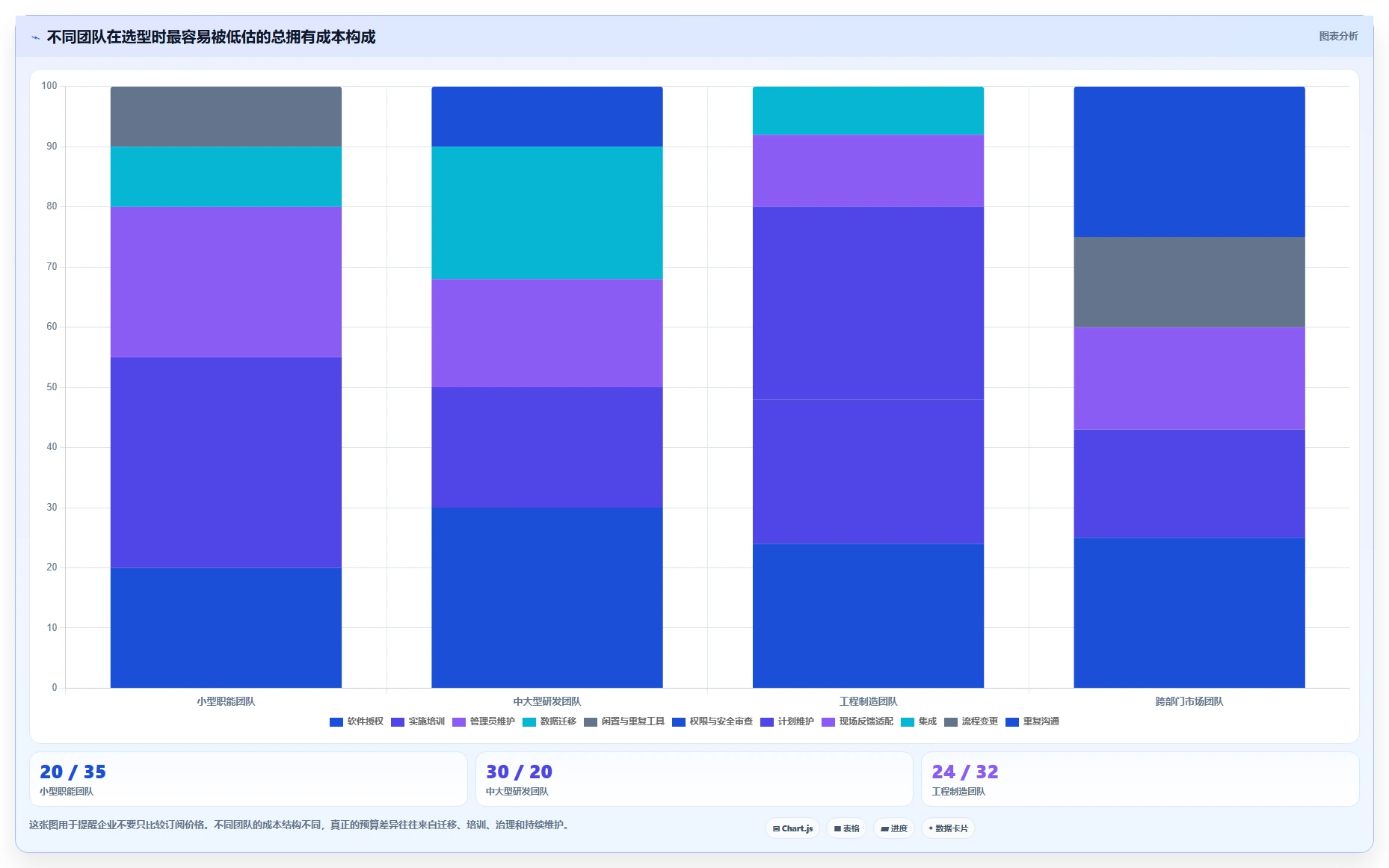The height and width of the screenshot is (868, 1389).
Task: Open the 24 / 32 工程制造团队 stat card
Action: 1140,779
